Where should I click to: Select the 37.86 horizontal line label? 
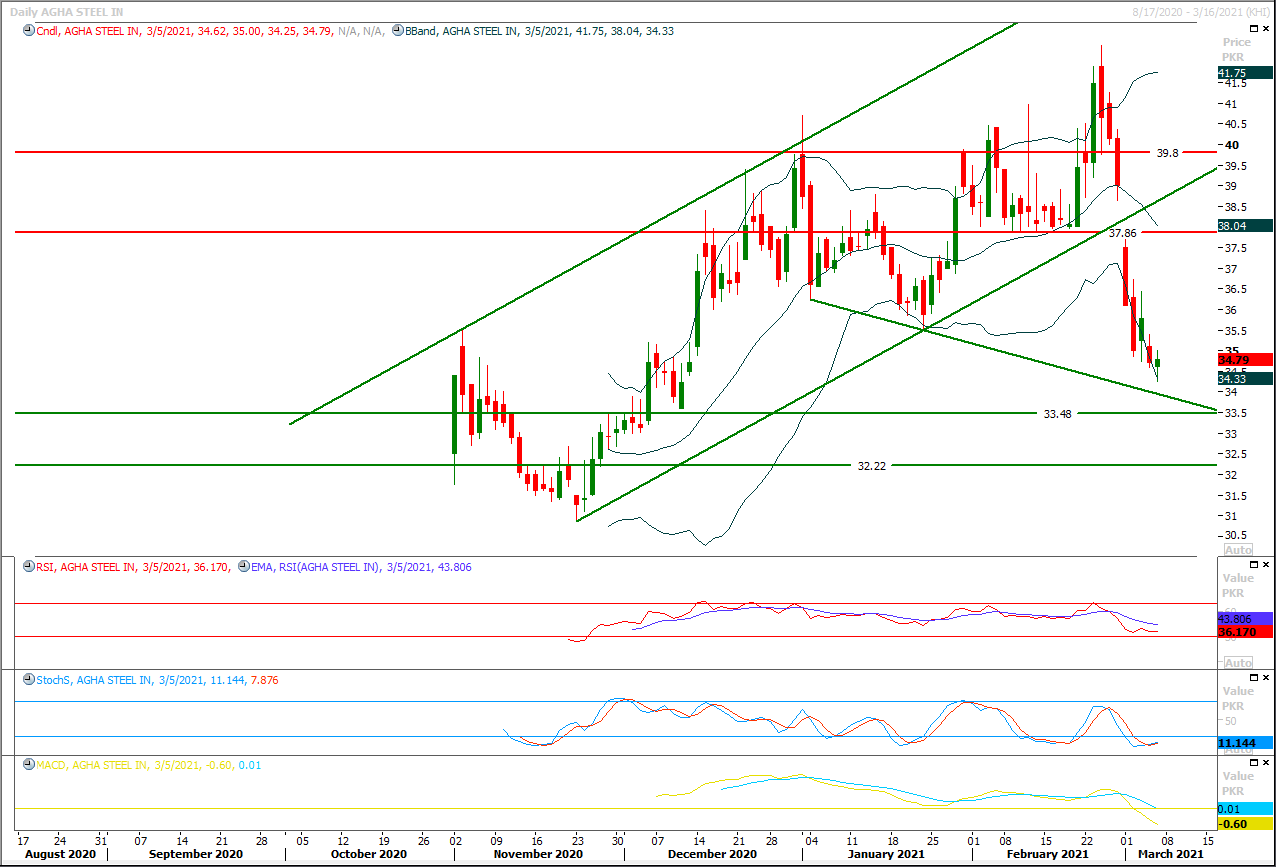[x=1123, y=233]
